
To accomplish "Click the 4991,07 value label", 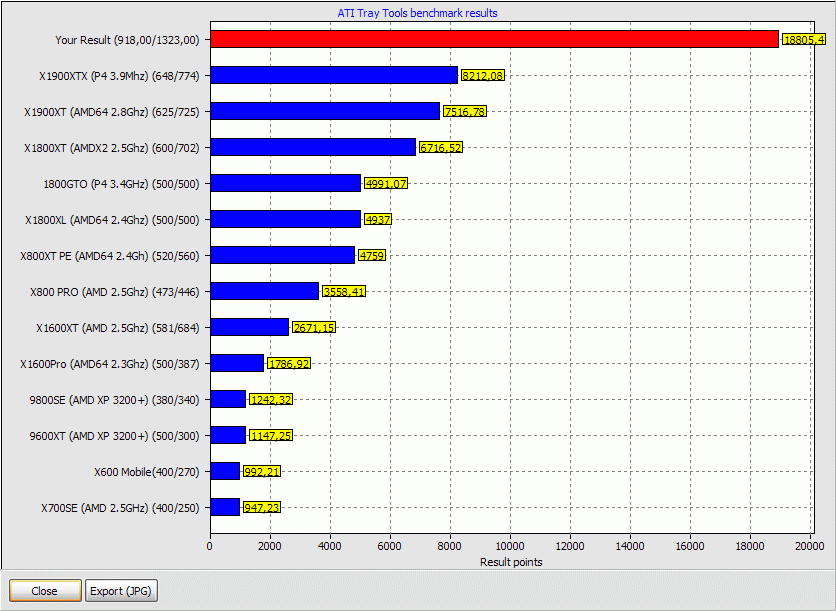I will point(386,183).
